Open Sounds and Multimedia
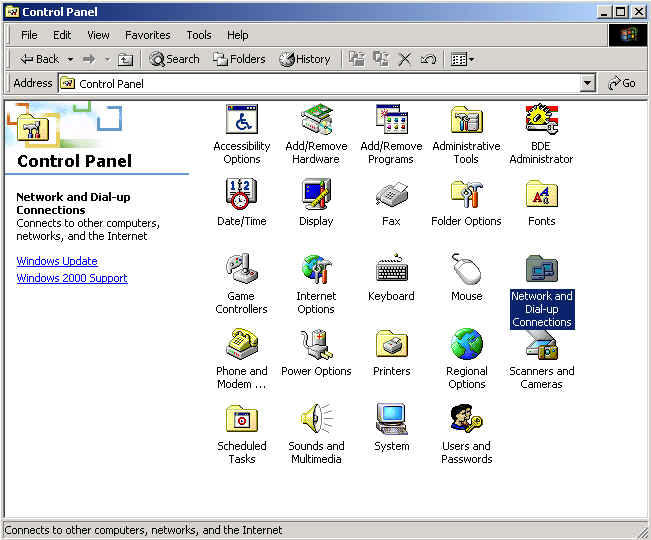The image size is (651, 540). (x=316, y=434)
